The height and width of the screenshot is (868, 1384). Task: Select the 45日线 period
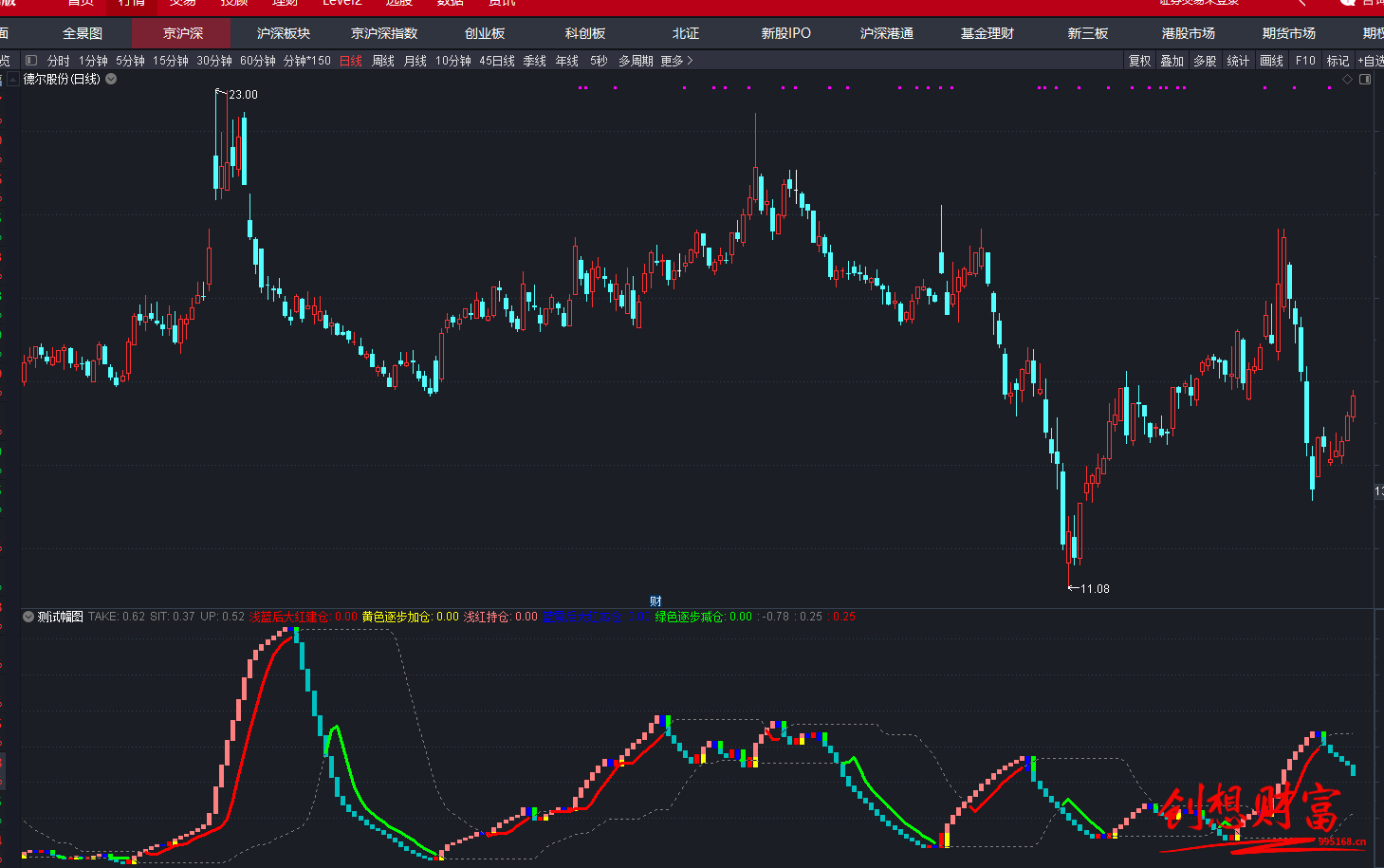pyautogui.click(x=497, y=61)
